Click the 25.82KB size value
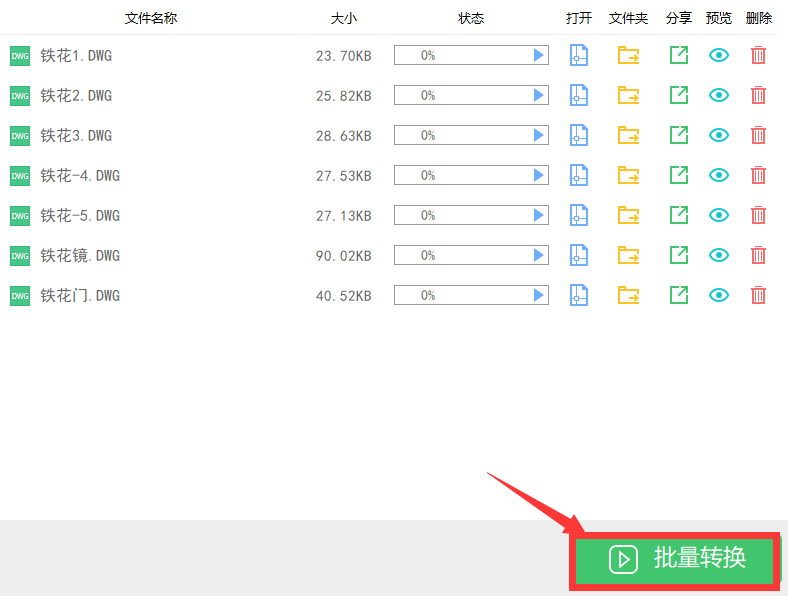The image size is (788, 596). point(344,95)
